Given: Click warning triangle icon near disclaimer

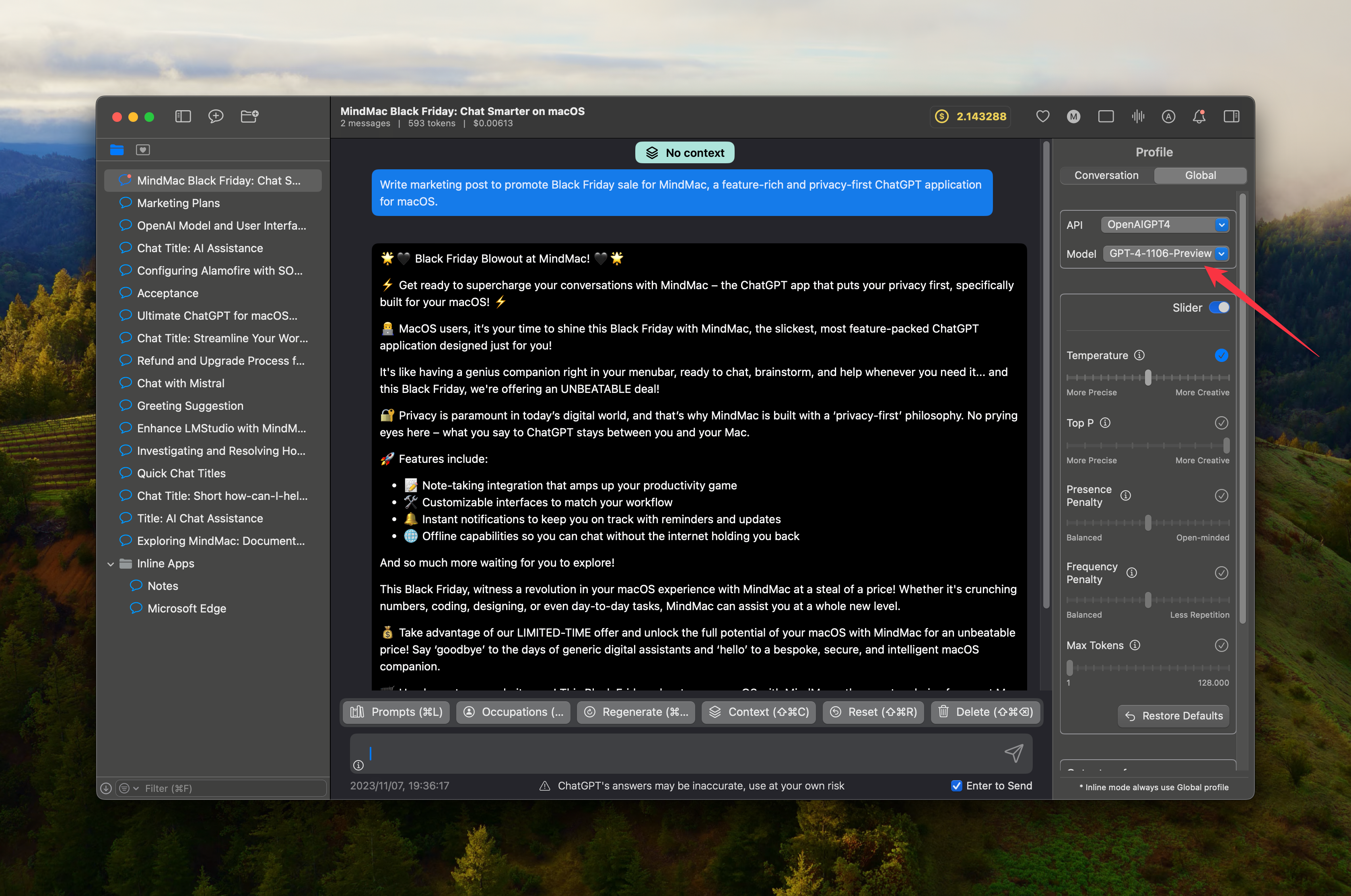Looking at the screenshot, I should (x=545, y=786).
